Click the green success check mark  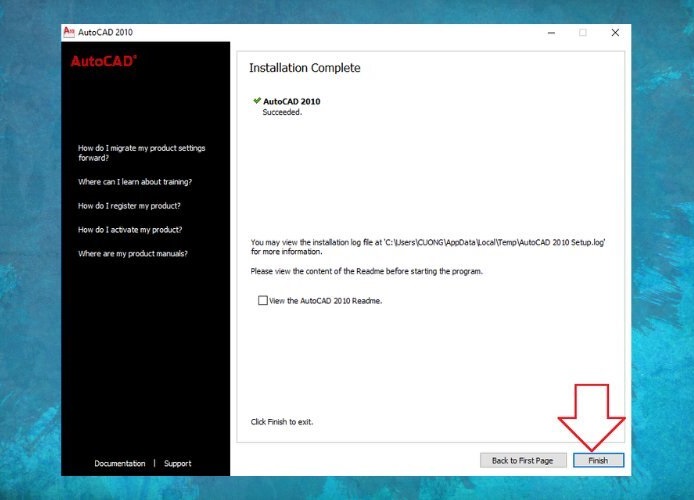256,101
